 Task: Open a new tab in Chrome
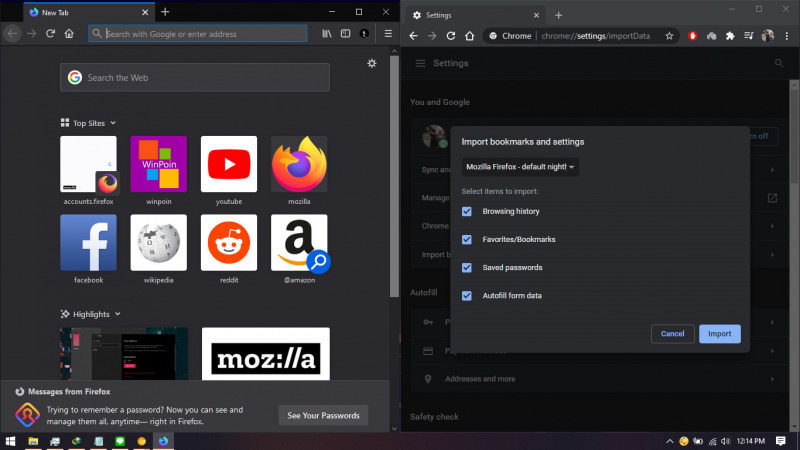point(558,15)
